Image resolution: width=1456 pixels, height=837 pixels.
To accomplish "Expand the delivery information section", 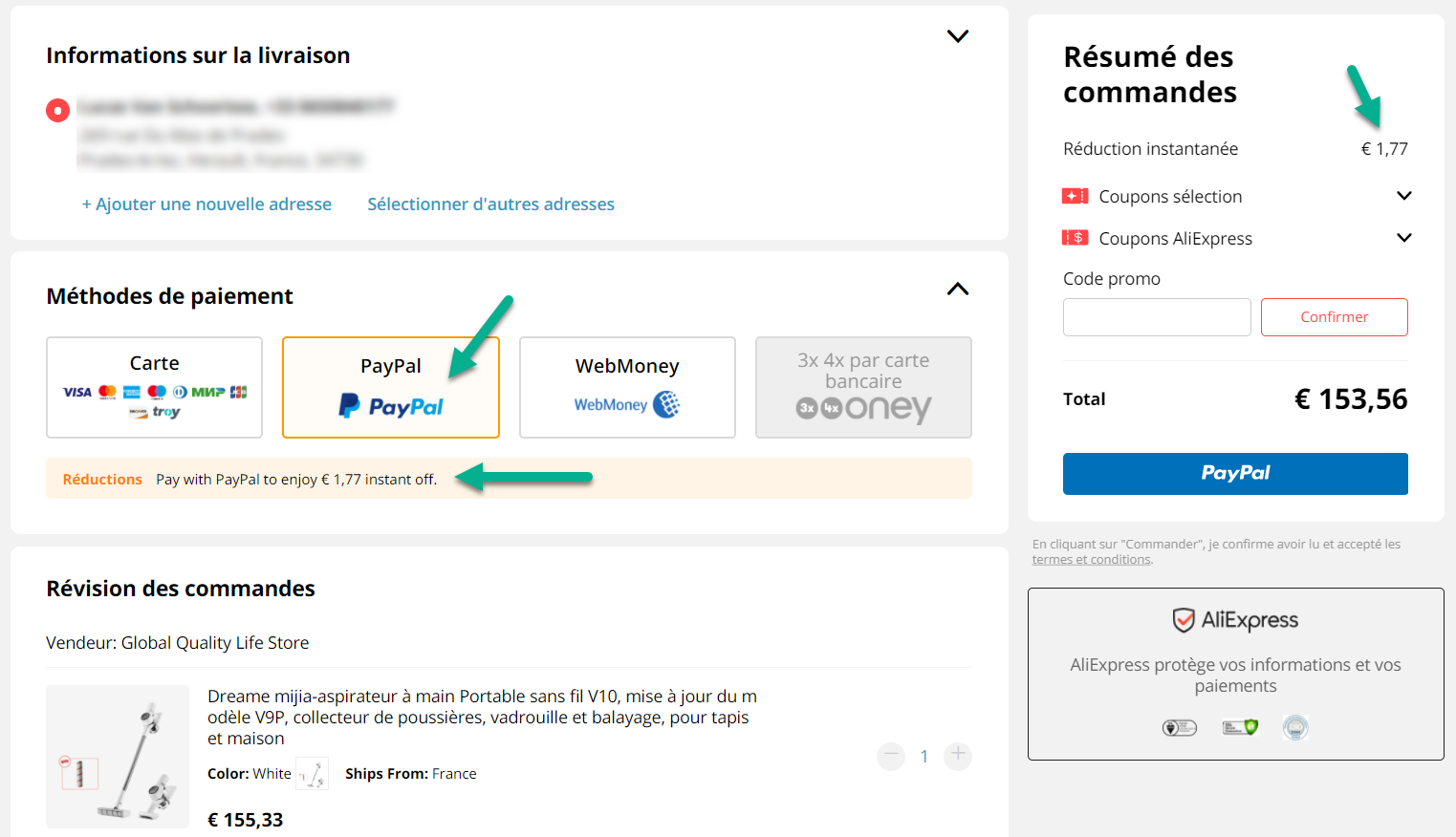I will (957, 36).
